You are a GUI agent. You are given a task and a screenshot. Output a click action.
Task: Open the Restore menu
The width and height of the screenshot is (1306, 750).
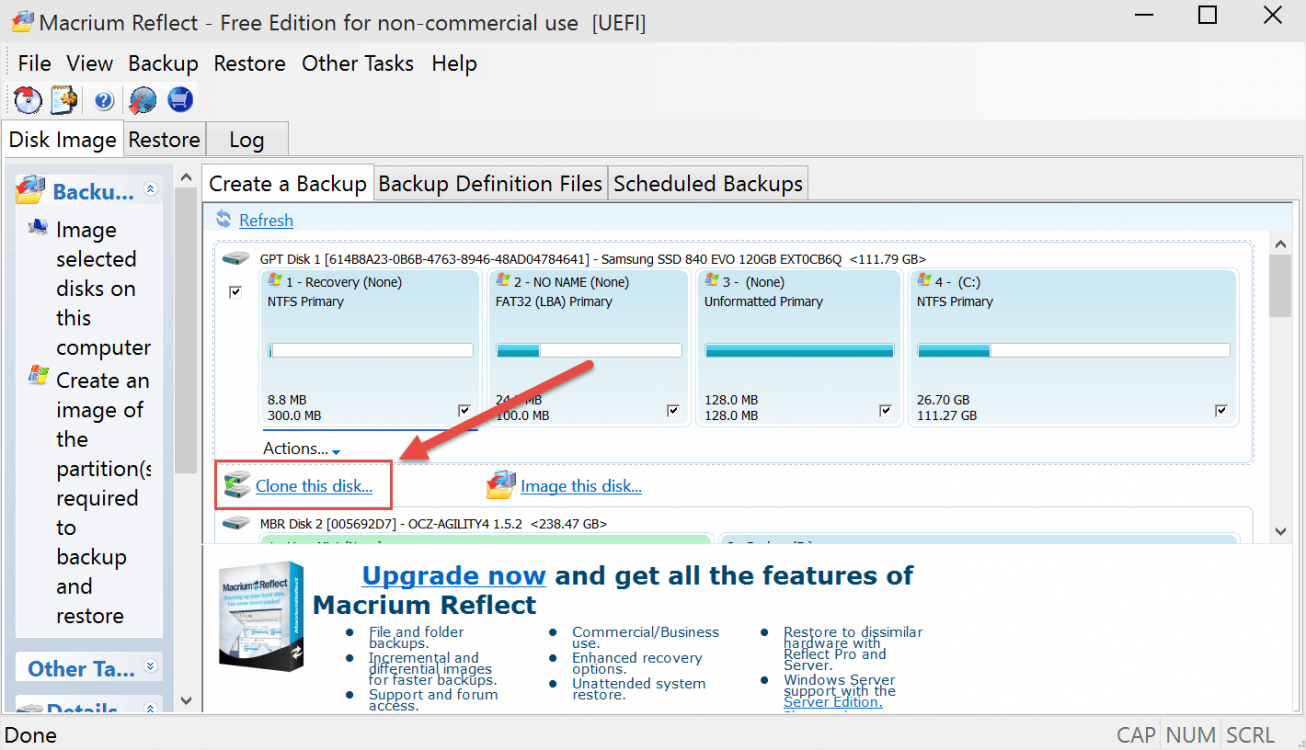click(250, 63)
